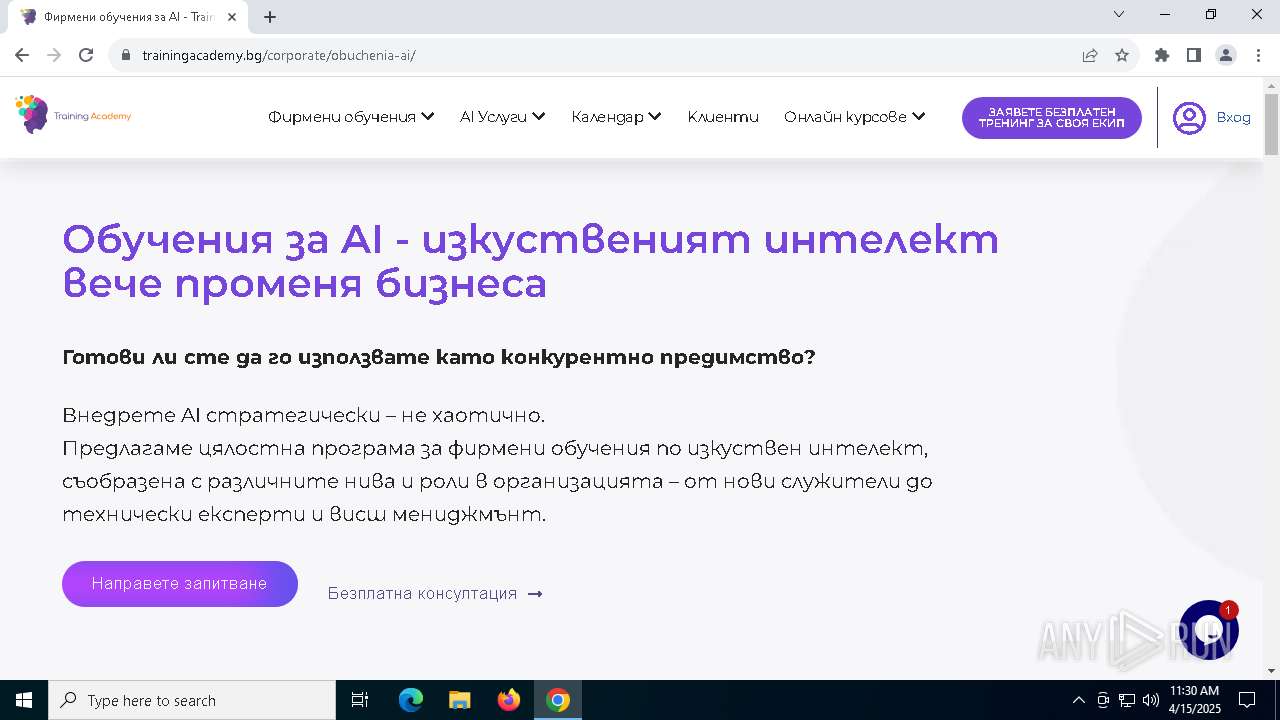The image size is (1280, 720).
Task: Click the address bar URL field
Action: tap(600, 55)
